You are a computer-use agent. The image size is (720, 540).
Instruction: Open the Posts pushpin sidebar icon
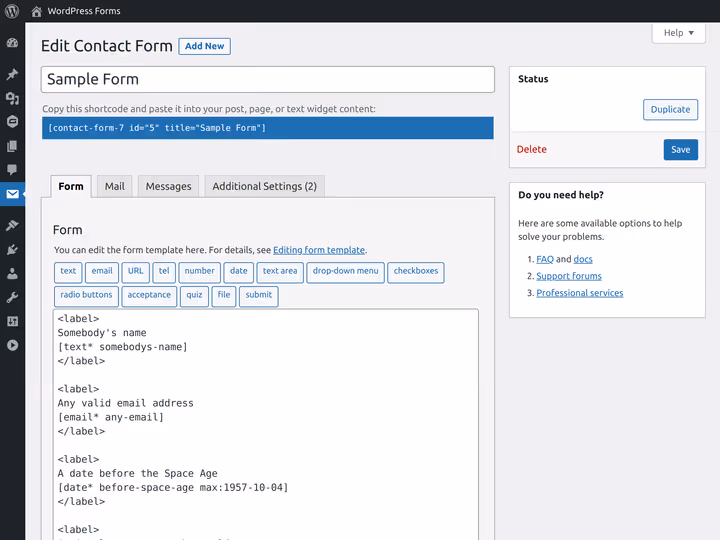pyautogui.click(x=12, y=74)
